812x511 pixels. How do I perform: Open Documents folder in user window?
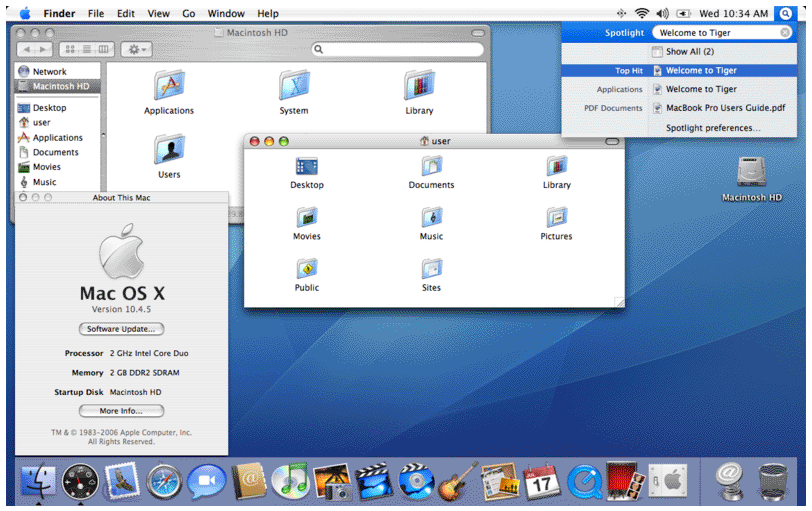(x=431, y=172)
